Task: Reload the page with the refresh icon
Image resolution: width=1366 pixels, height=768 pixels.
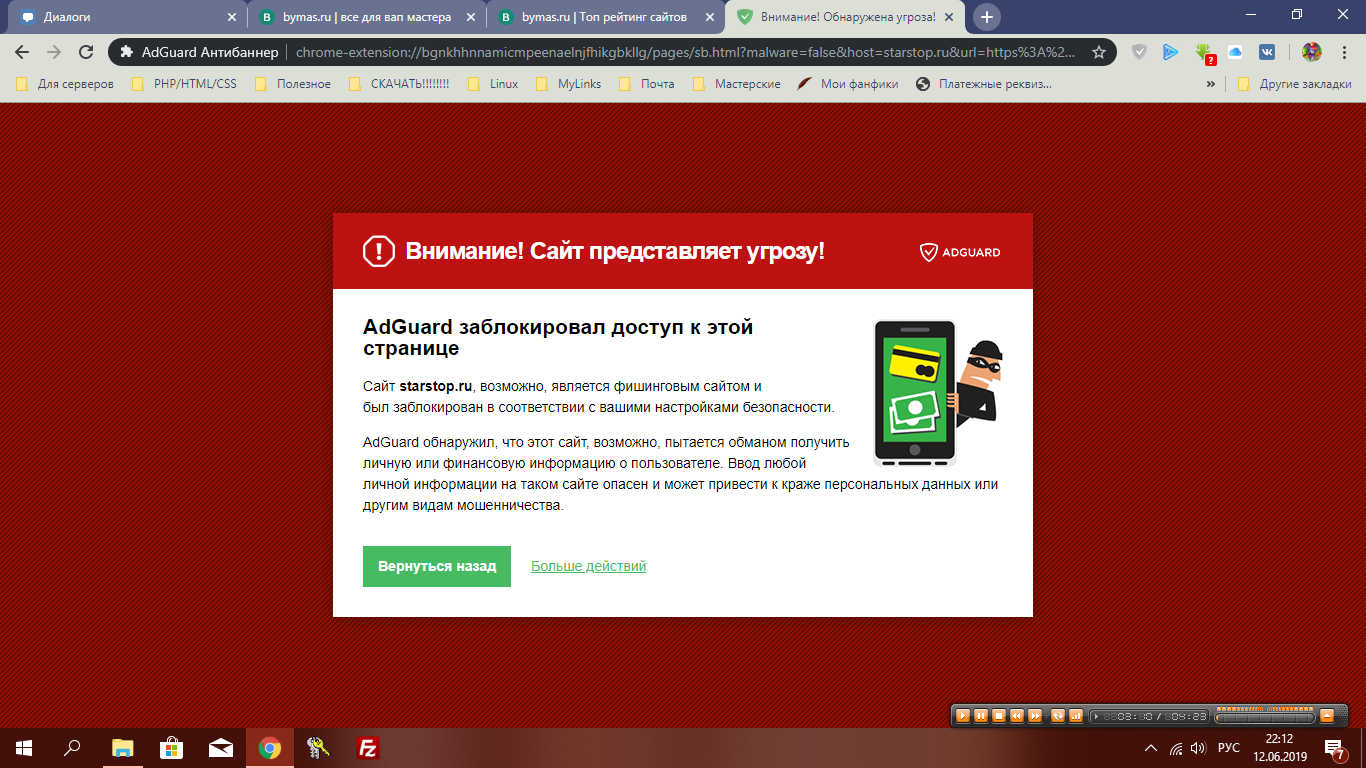Action: point(86,52)
